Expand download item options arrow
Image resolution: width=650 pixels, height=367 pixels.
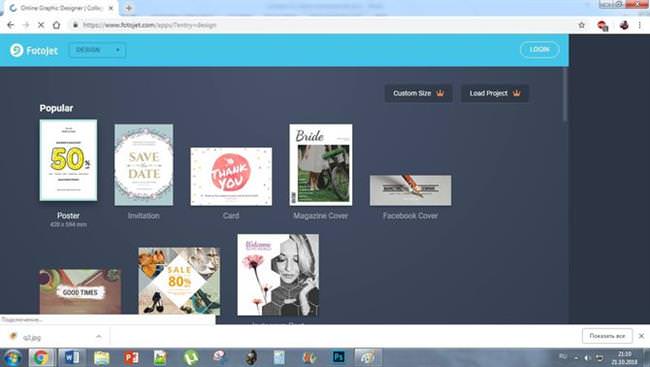(99, 337)
